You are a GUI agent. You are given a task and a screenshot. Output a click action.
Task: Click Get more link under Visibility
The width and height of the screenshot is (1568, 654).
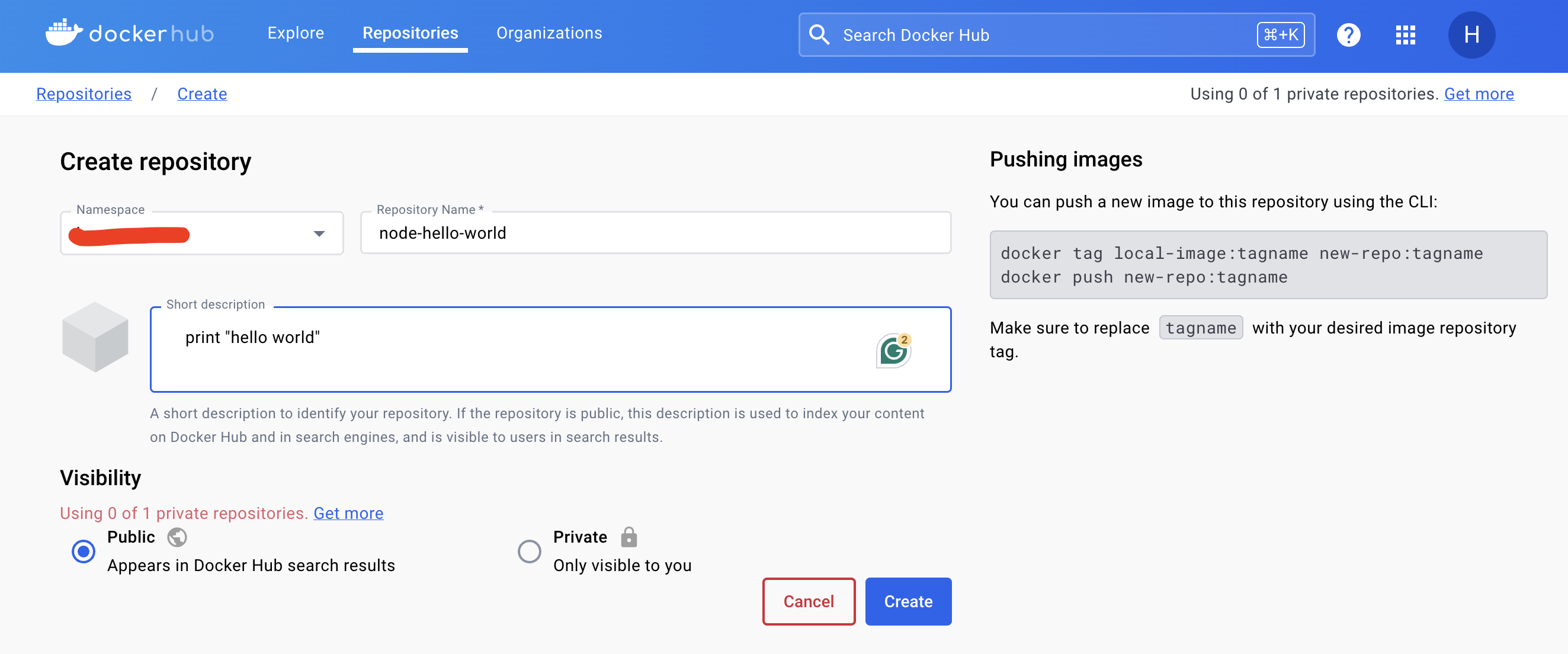(348, 513)
